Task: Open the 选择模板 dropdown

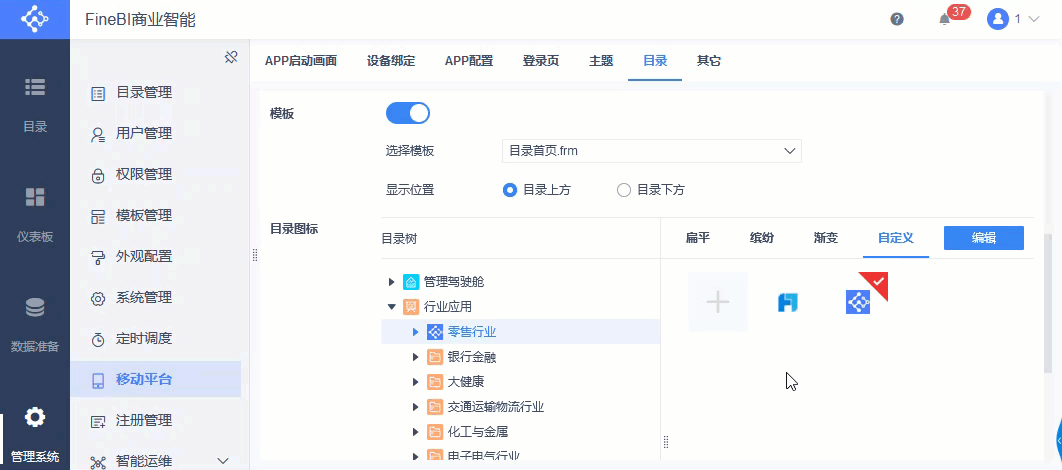Action: [x=652, y=151]
